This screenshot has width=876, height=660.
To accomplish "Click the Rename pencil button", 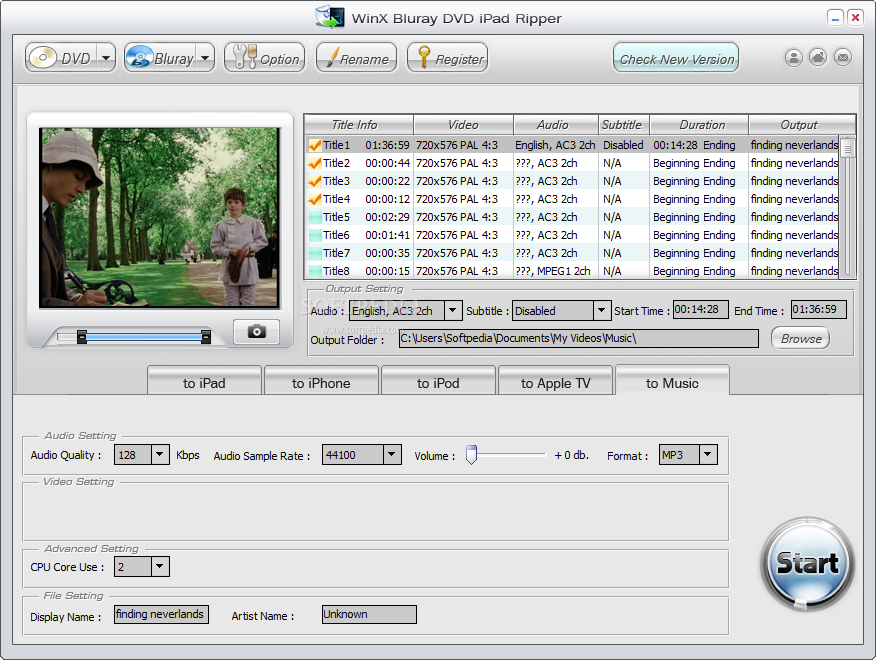I will click(x=356, y=58).
